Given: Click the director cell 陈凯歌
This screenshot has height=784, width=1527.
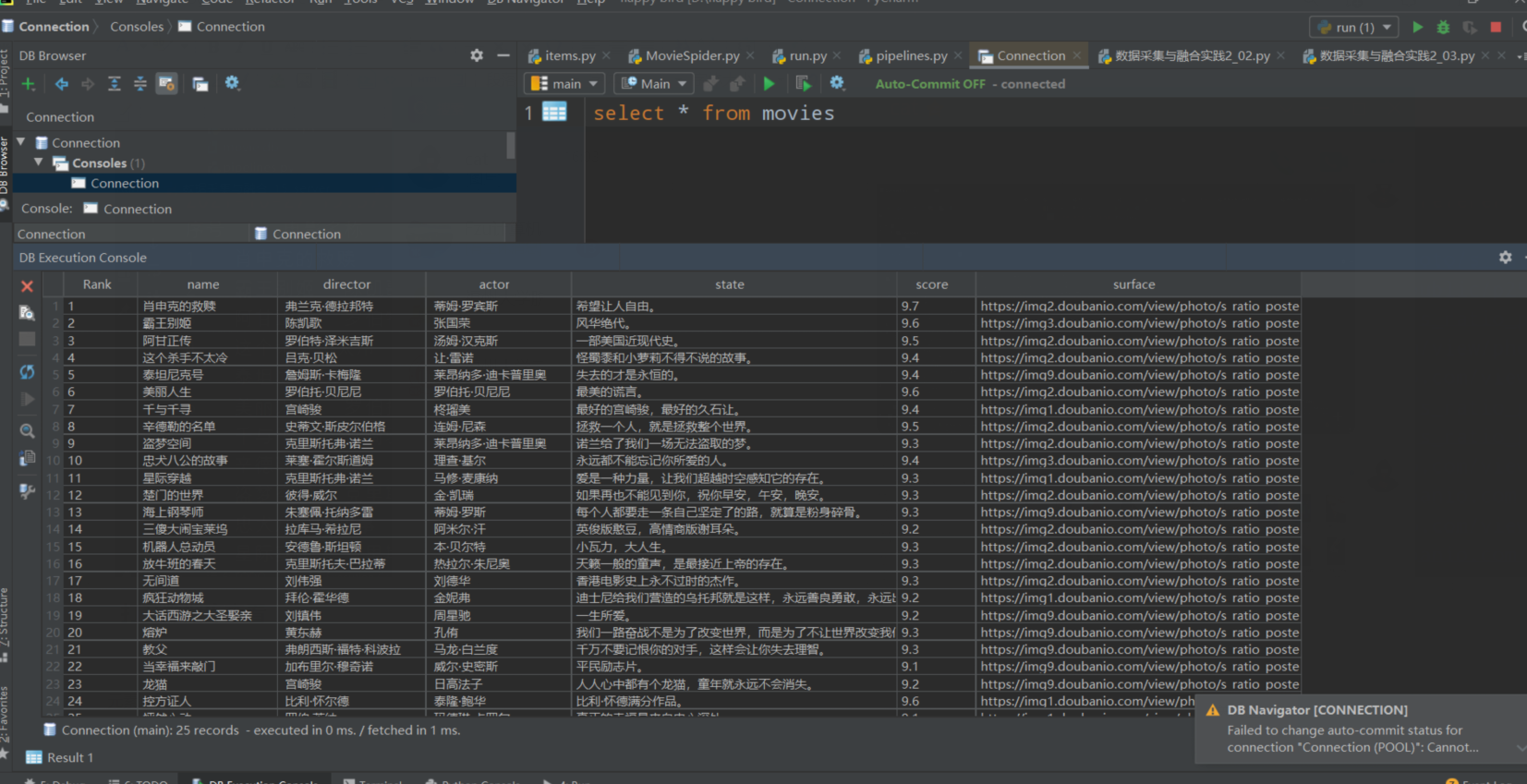Looking at the screenshot, I should [351, 323].
